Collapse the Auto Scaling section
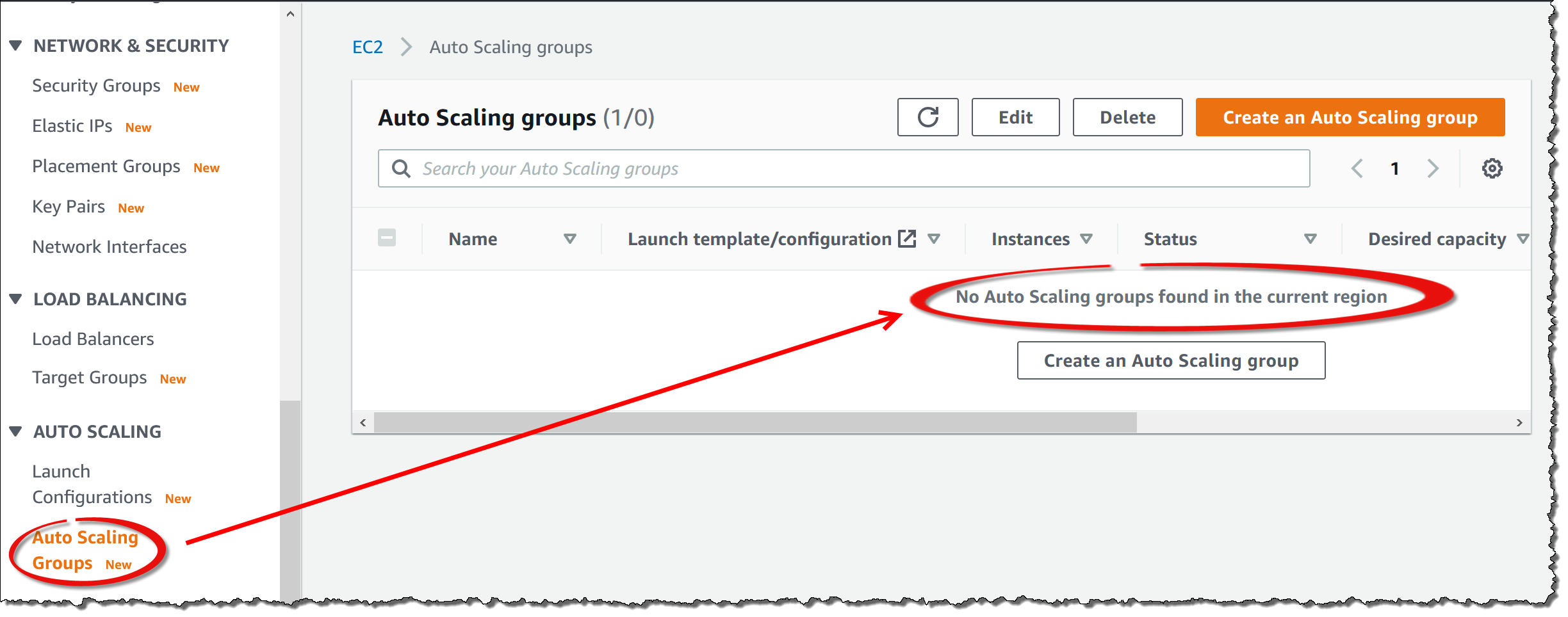This screenshot has width=1568, height=617. click(x=16, y=431)
